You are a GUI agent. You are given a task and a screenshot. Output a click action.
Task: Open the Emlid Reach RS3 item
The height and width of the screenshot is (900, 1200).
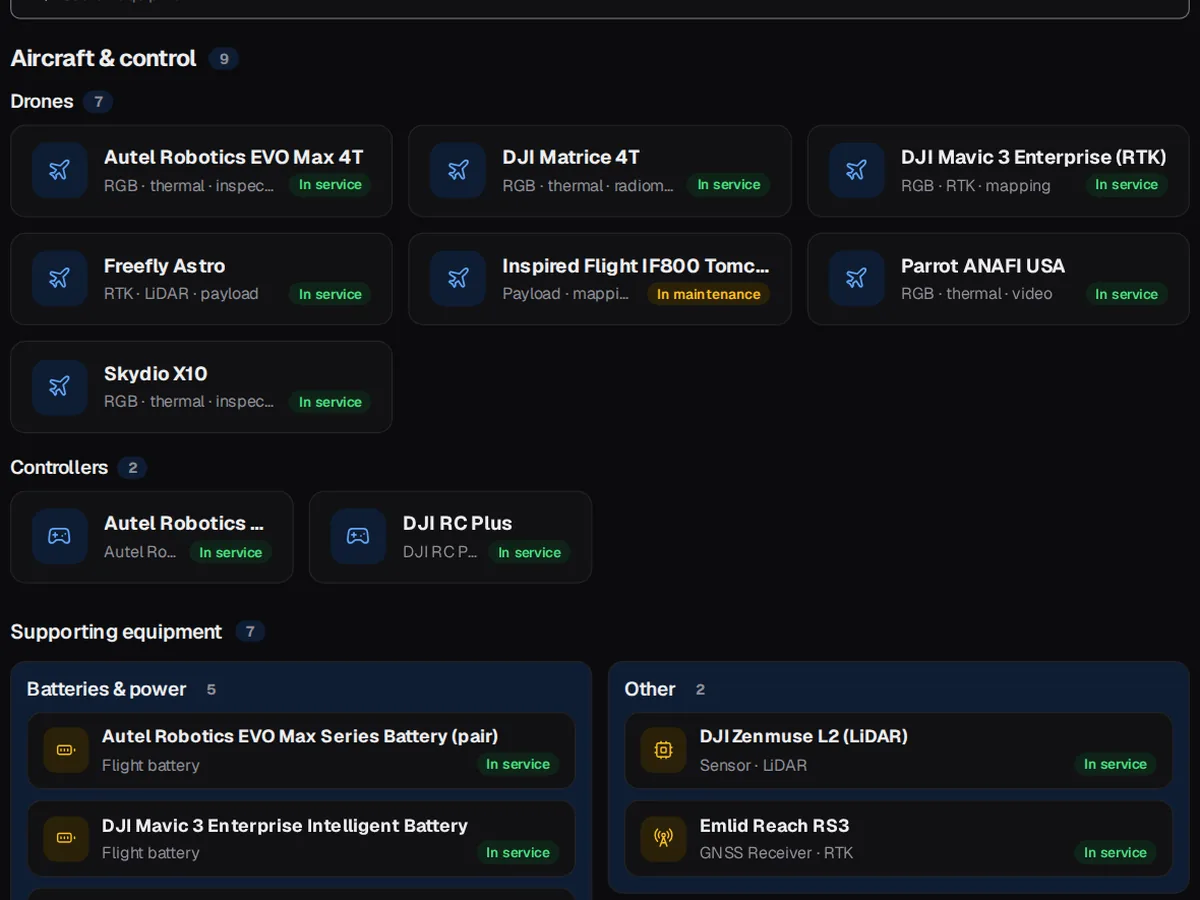coord(898,838)
